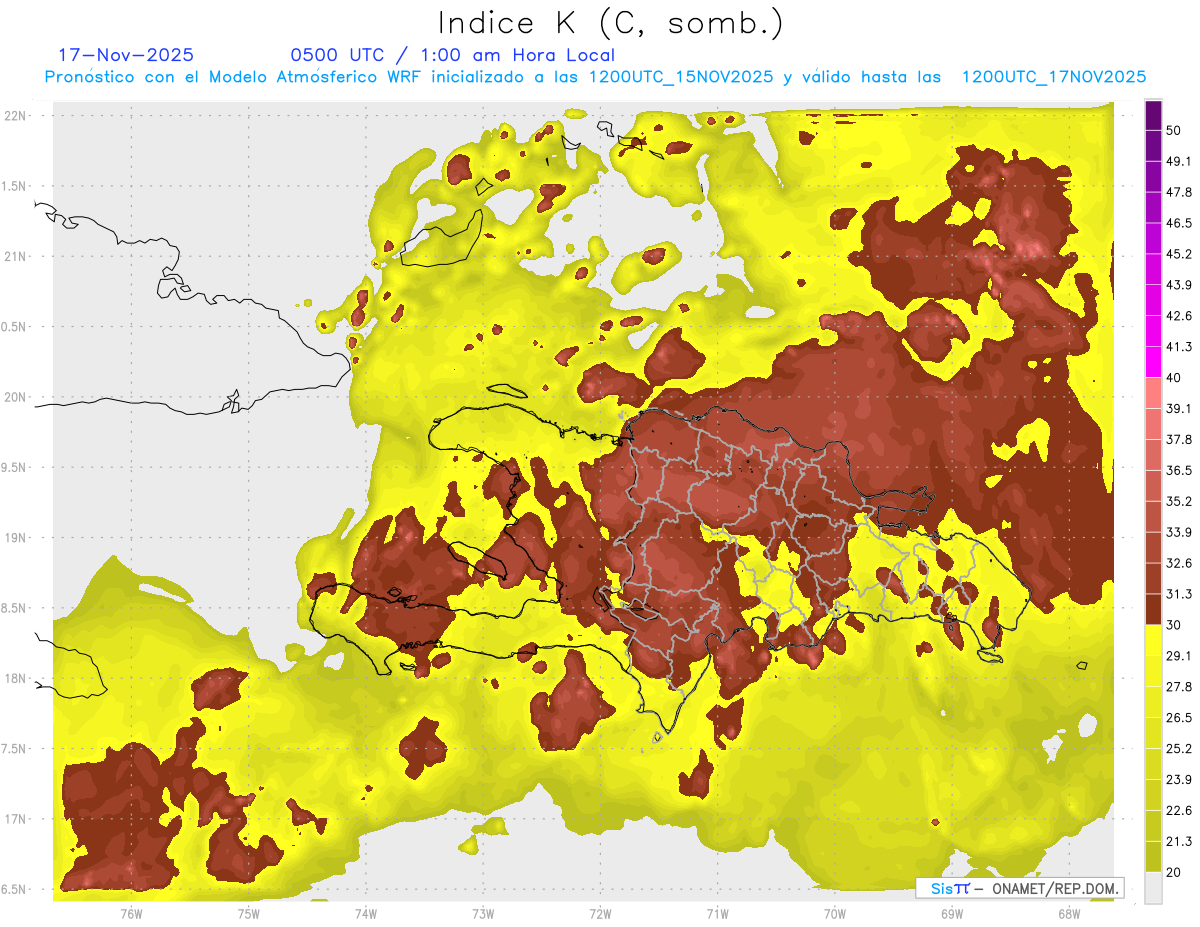Click the "69W" longitude axis label
This screenshot has height=927, width=1200.
952,914
